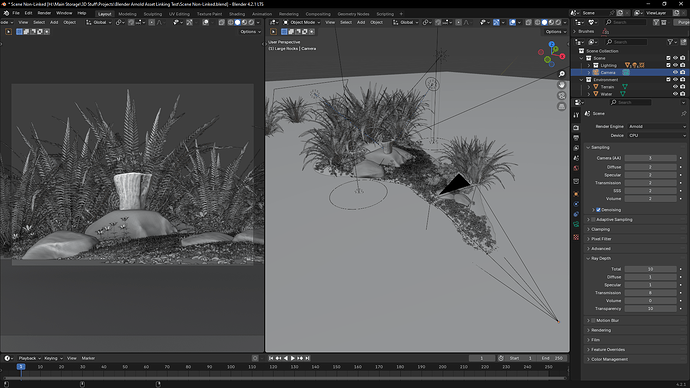
Task: Select the tweak tool icon in left viewport
Action: (8, 32)
